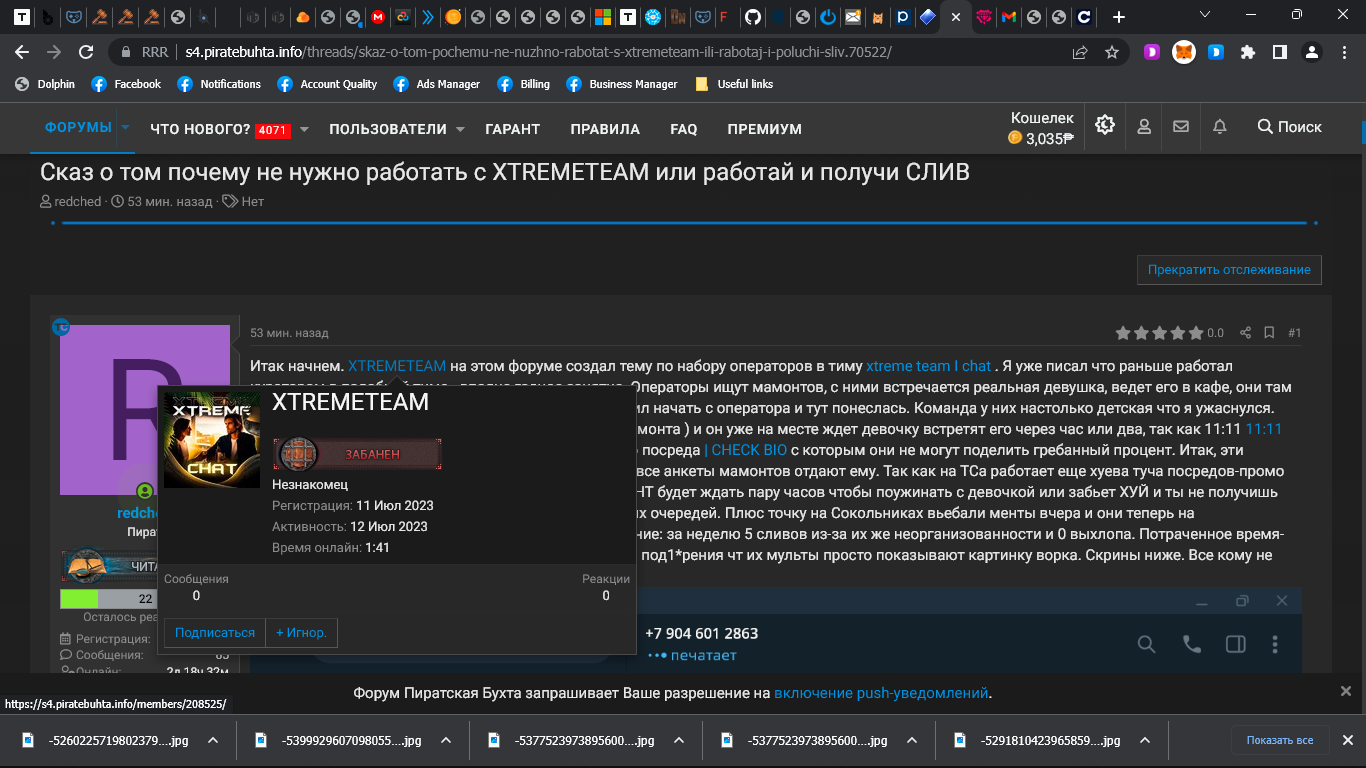Click the share page icon in address bar

click(x=1080, y=52)
